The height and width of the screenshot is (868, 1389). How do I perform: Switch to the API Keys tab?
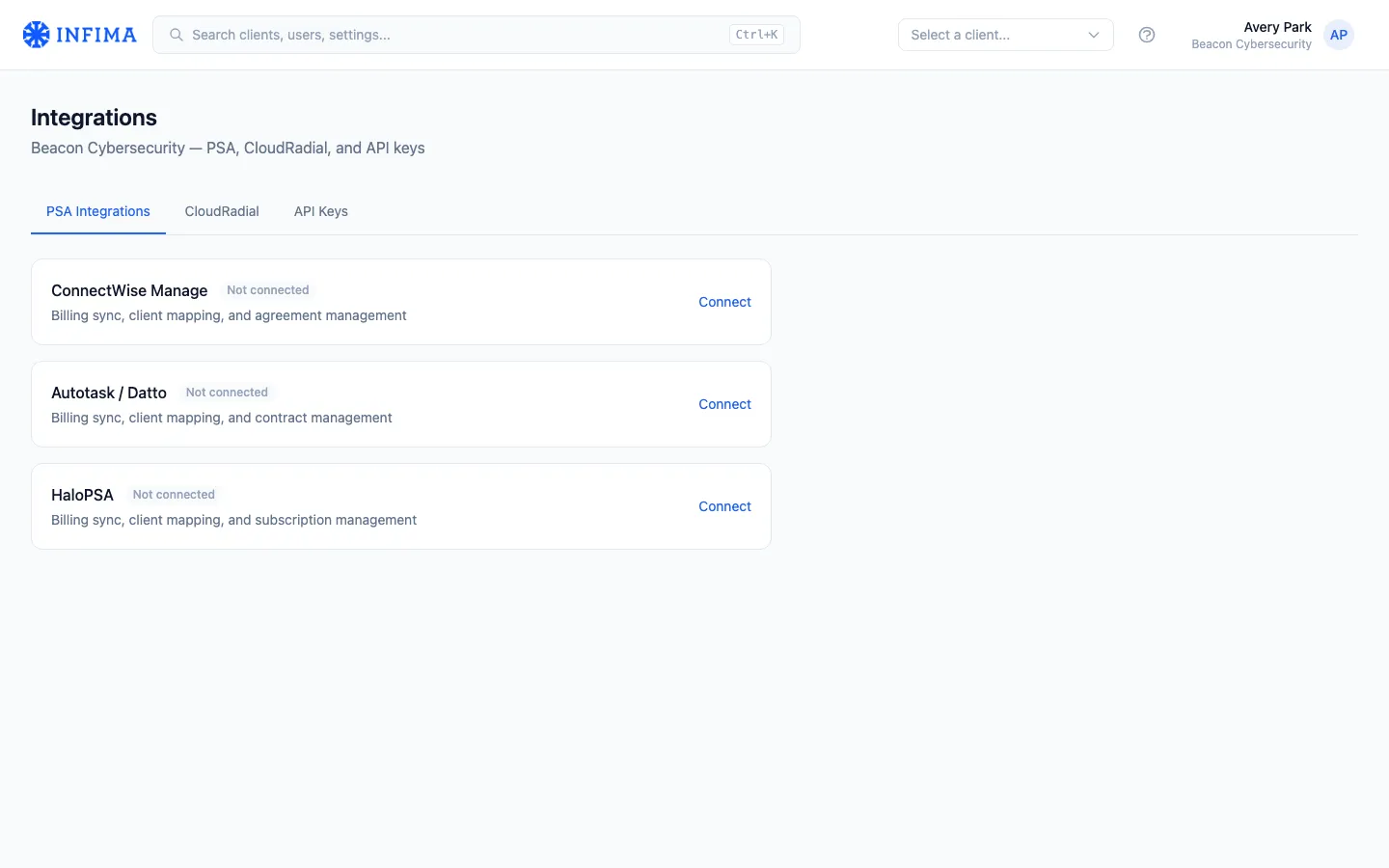321,211
